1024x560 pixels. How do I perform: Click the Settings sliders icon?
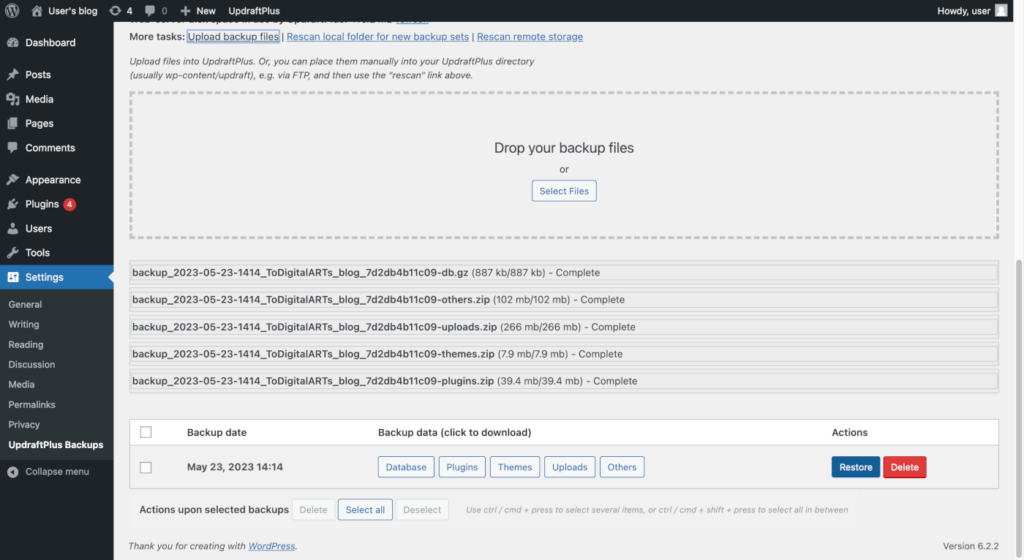(12, 277)
